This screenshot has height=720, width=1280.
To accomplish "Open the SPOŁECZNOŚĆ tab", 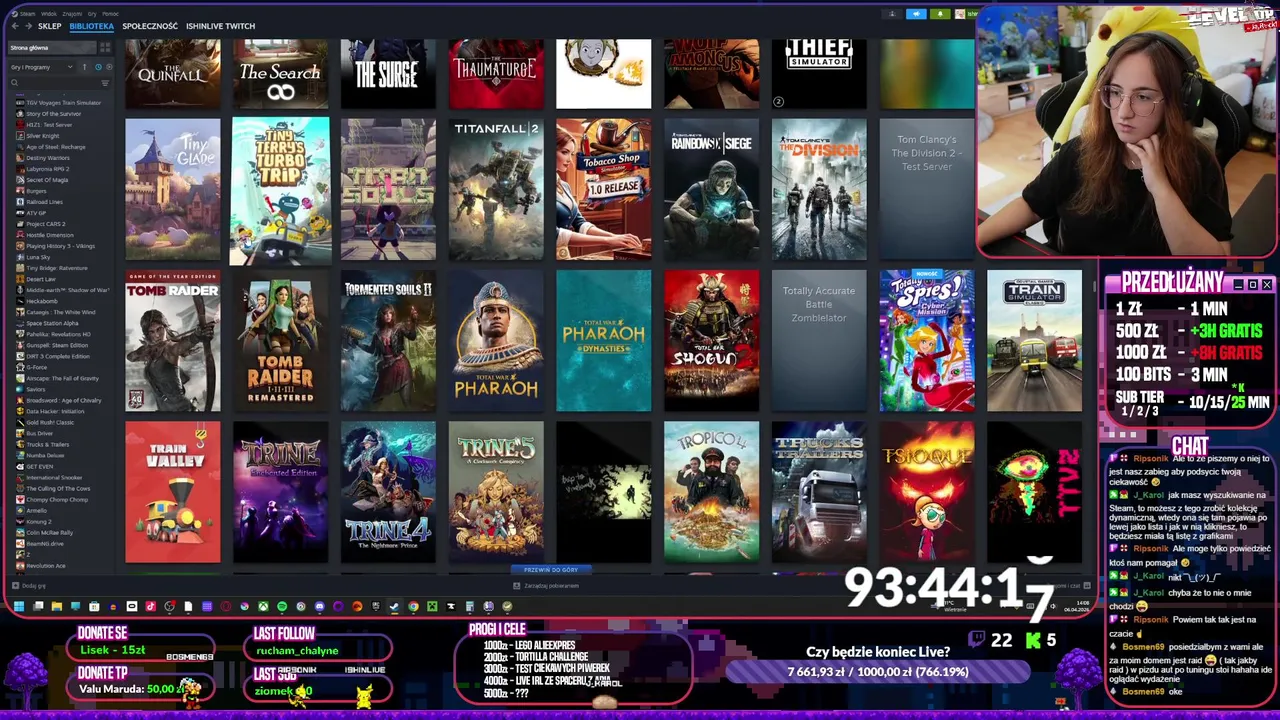I will point(150,26).
